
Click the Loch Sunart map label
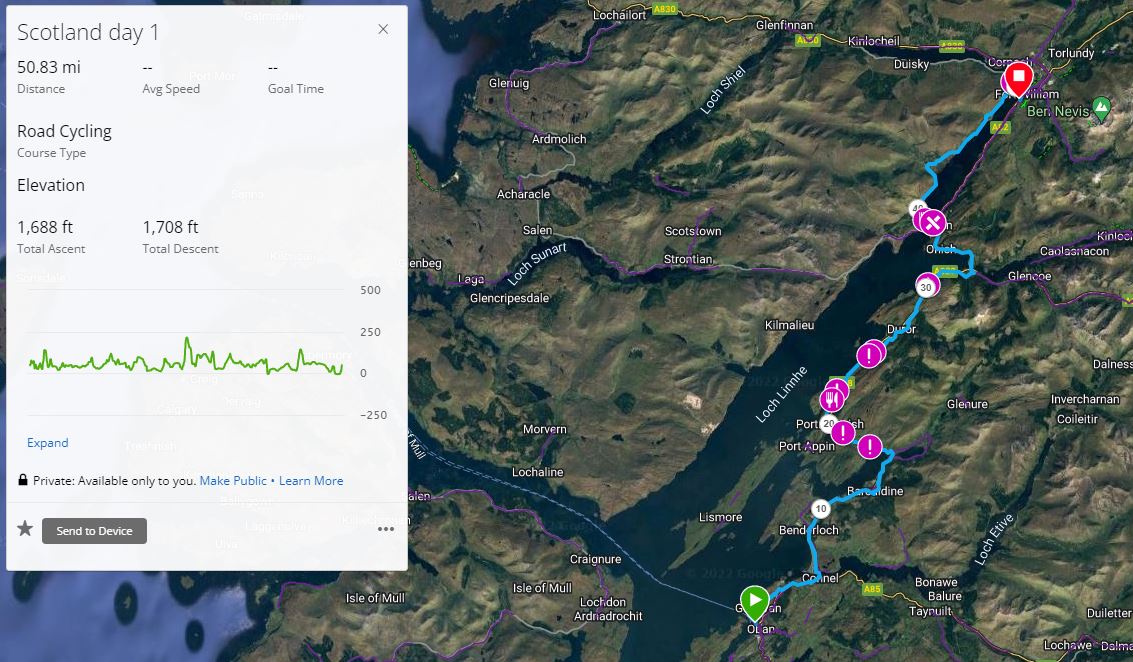pyautogui.click(x=537, y=264)
